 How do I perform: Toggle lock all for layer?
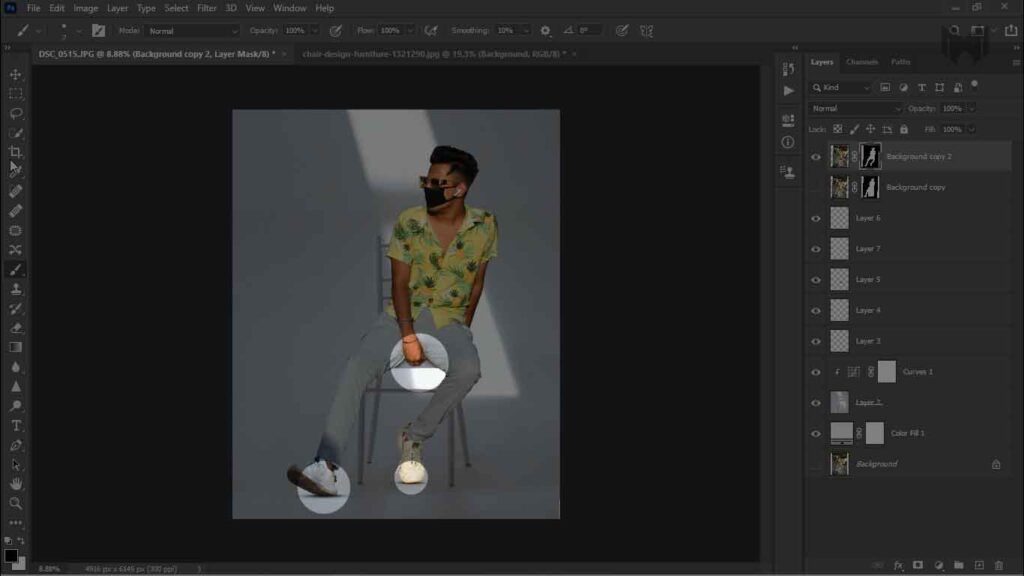tap(904, 129)
